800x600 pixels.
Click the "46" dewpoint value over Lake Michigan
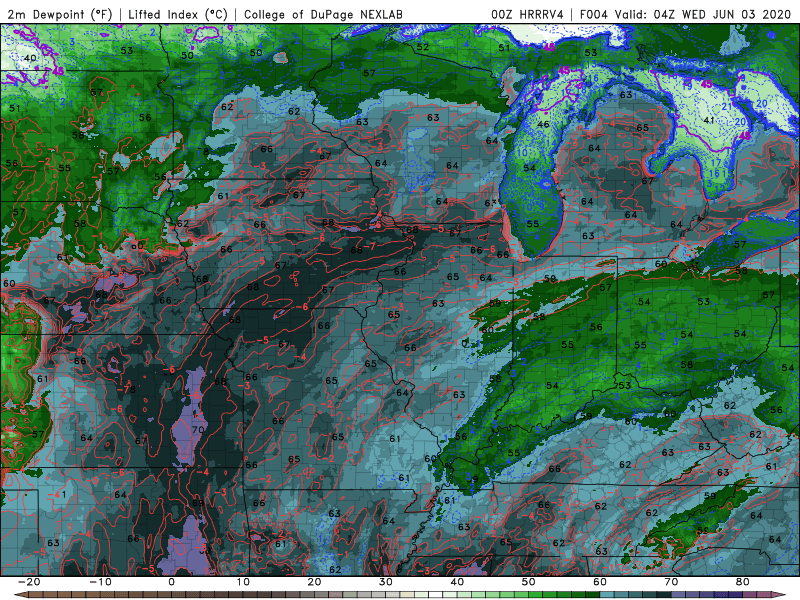coord(543,124)
